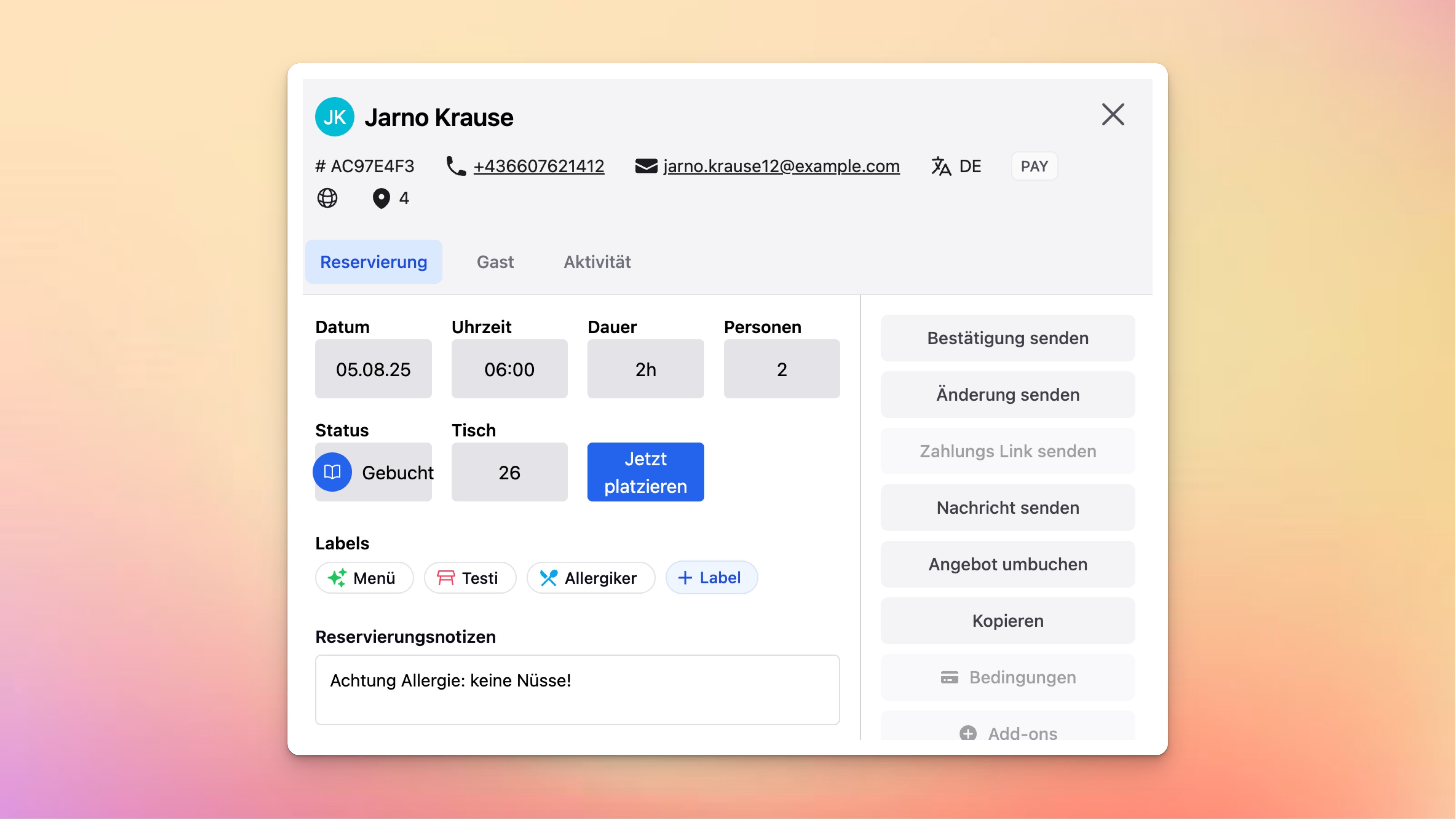Click the Uhrzeit field label
The height and width of the screenshot is (819, 1456).
point(482,327)
